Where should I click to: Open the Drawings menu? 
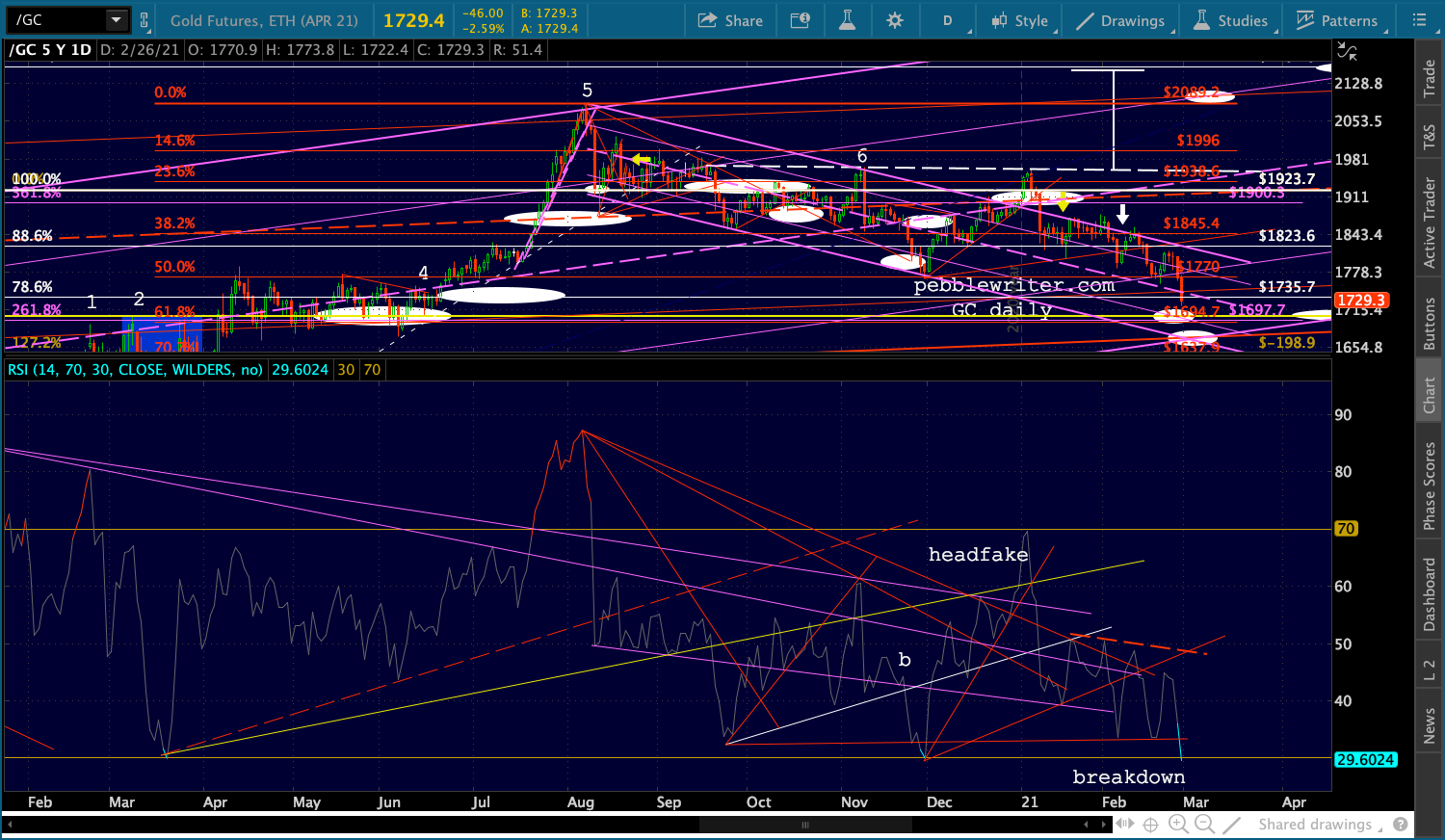click(x=1120, y=20)
